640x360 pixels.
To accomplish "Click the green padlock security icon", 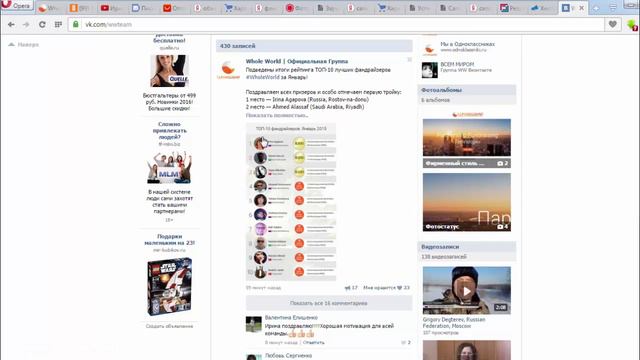I will pyautogui.click(x=76, y=24).
